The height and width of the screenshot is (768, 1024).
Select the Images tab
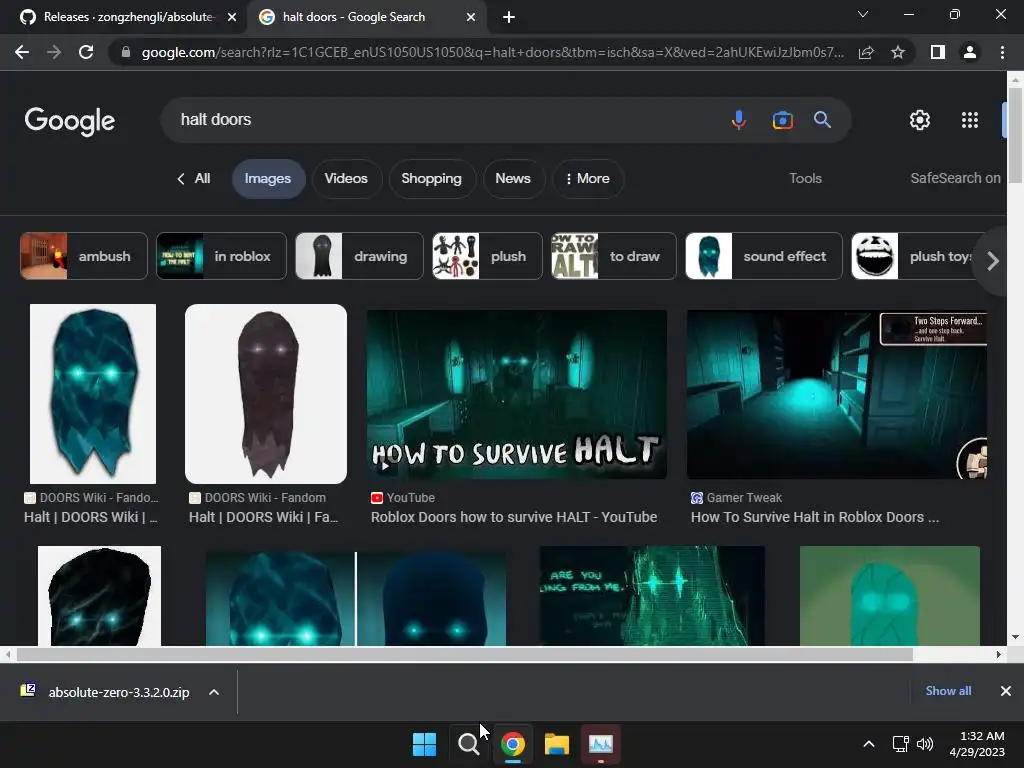click(x=268, y=178)
